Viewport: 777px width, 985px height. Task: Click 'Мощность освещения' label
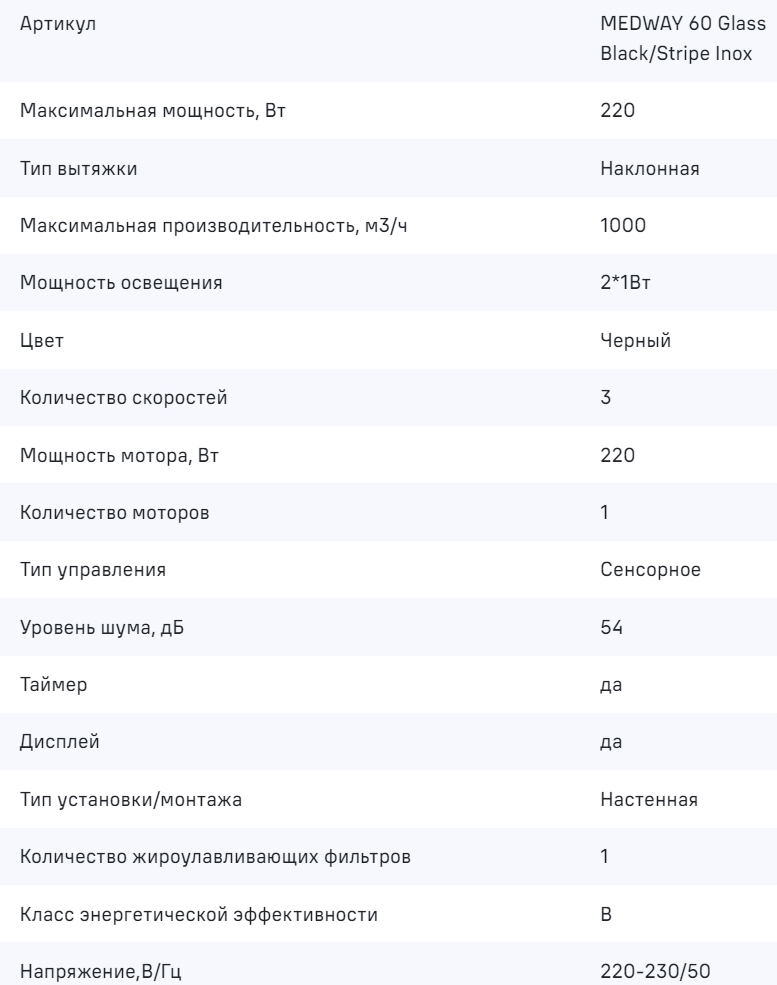121,283
